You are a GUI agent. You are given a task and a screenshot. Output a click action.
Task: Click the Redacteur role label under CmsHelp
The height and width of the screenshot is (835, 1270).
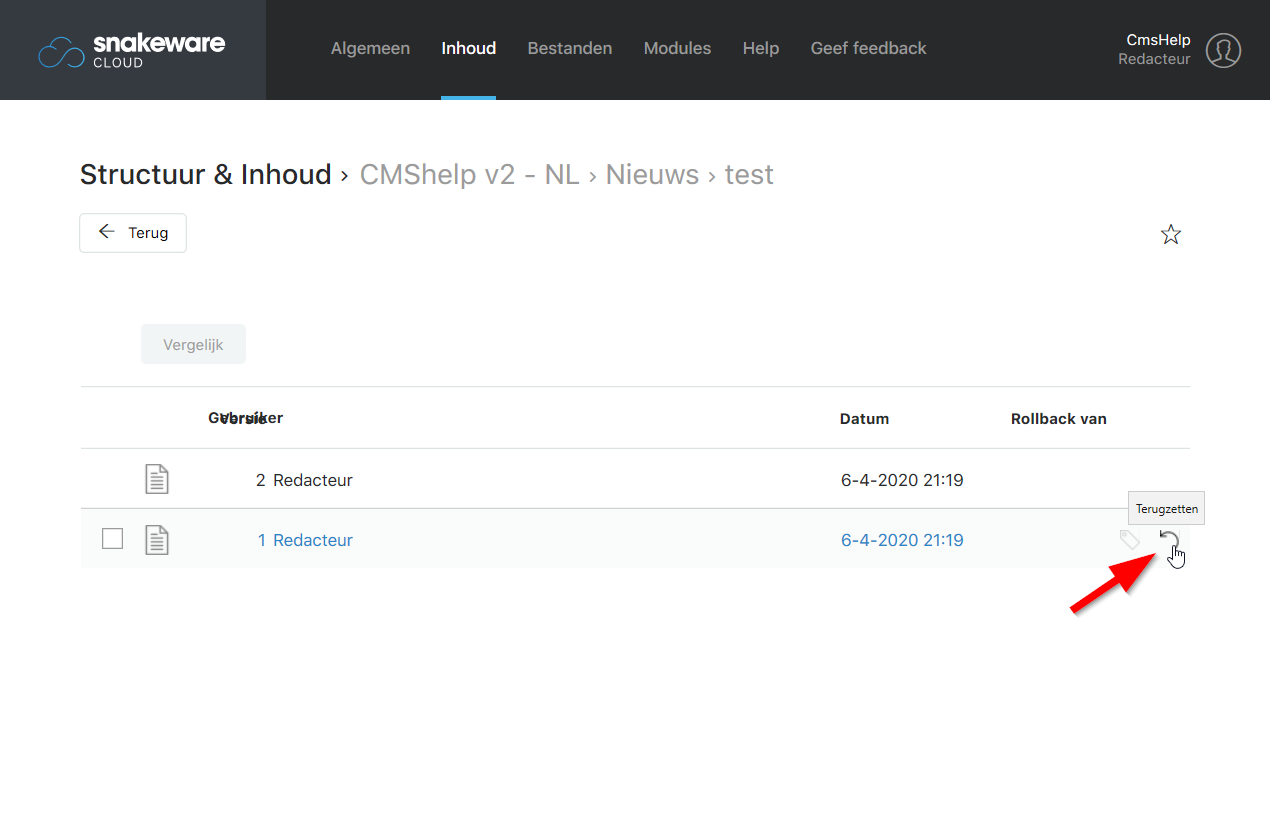[x=1154, y=59]
